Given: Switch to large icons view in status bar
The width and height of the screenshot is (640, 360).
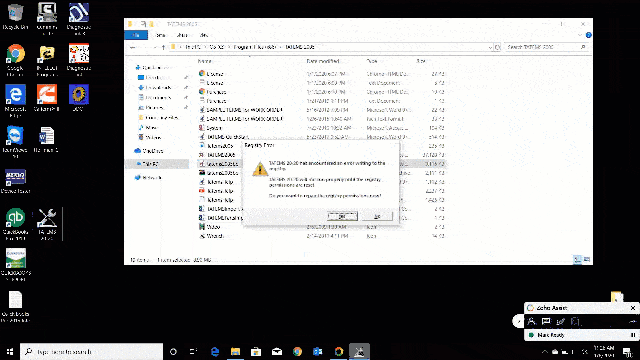Looking at the screenshot, I should [x=587, y=260].
